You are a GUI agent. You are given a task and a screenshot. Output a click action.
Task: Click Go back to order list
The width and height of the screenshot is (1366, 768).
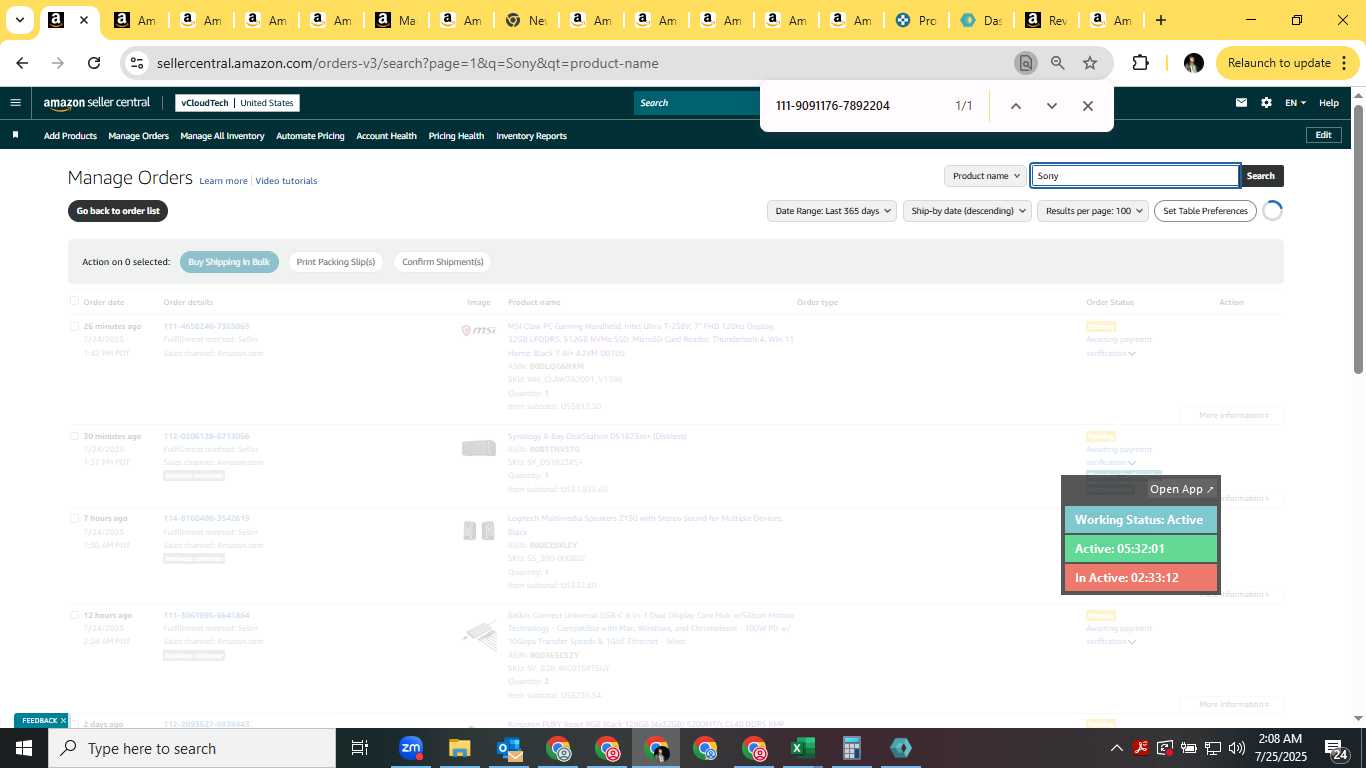(x=118, y=211)
